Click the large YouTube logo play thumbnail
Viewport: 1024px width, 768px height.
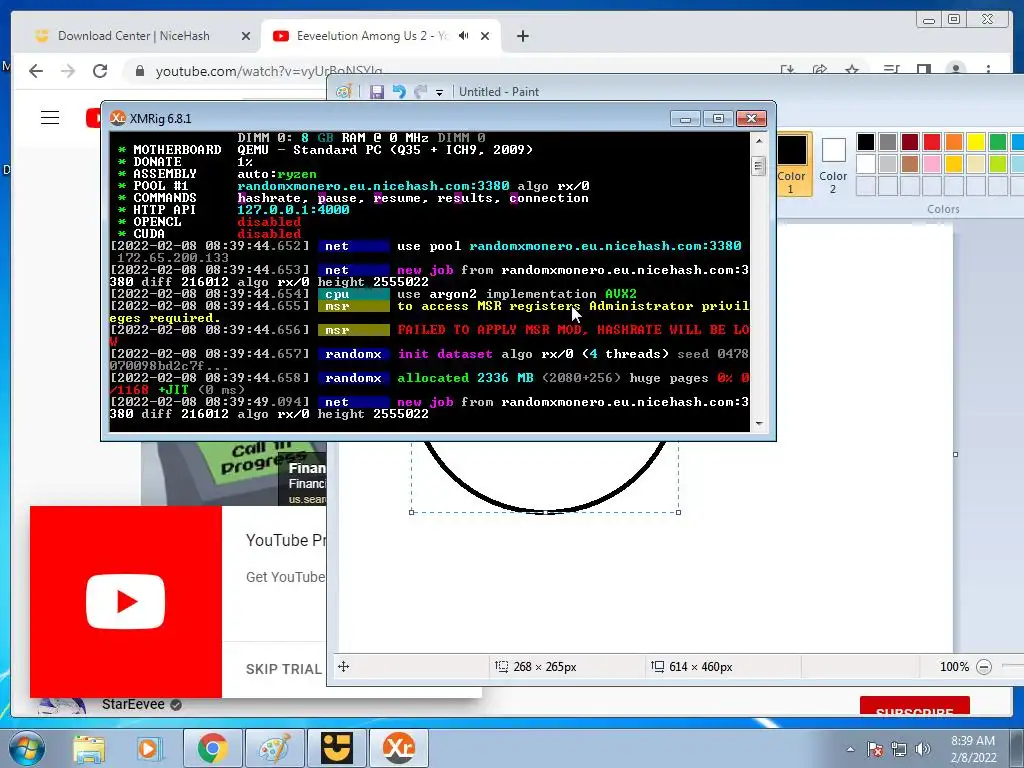(x=125, y=601)
